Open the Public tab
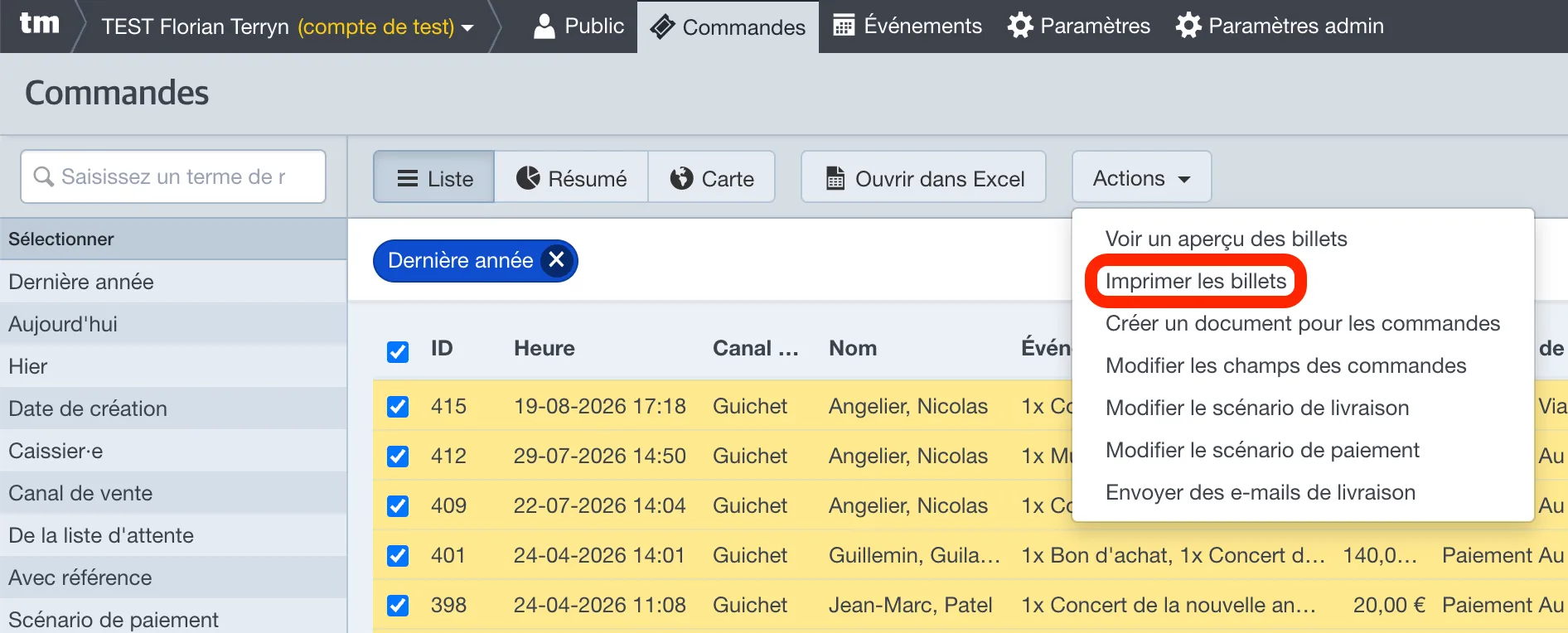Screen dimensions: 1568x633 tap(578, 27)
